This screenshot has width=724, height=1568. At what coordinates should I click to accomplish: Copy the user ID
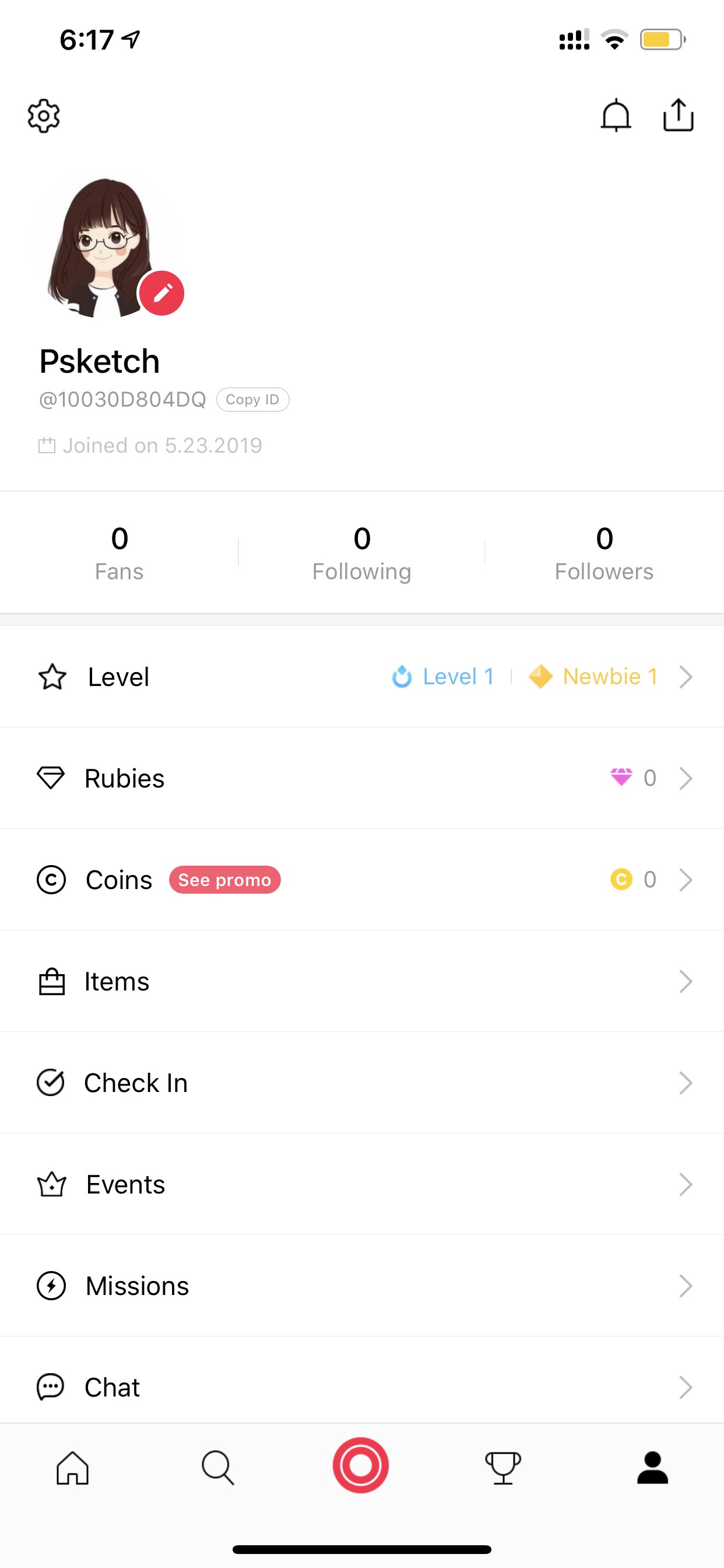coord(252,400)
